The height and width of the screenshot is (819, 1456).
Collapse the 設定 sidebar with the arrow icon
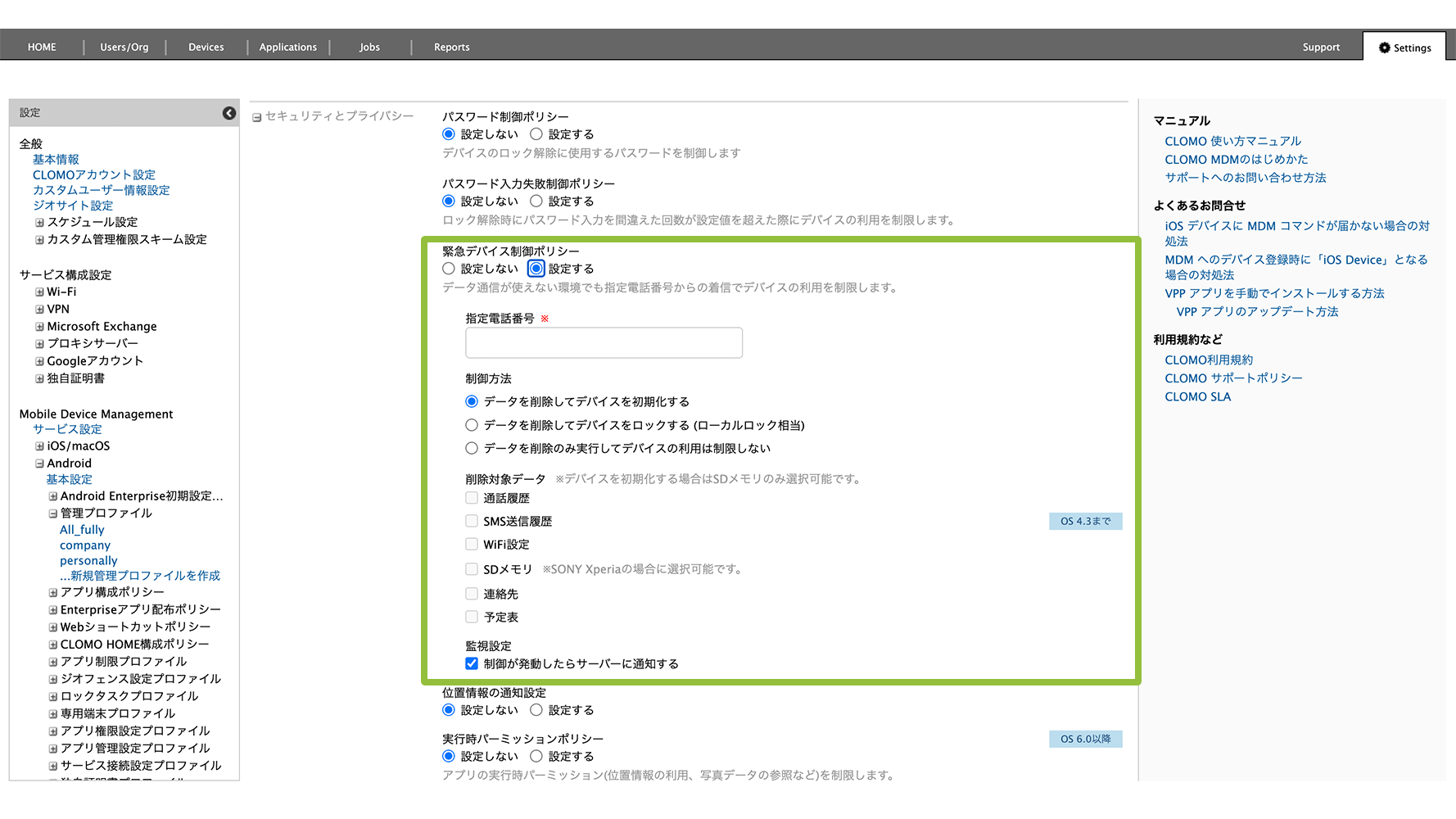point(229,113)
